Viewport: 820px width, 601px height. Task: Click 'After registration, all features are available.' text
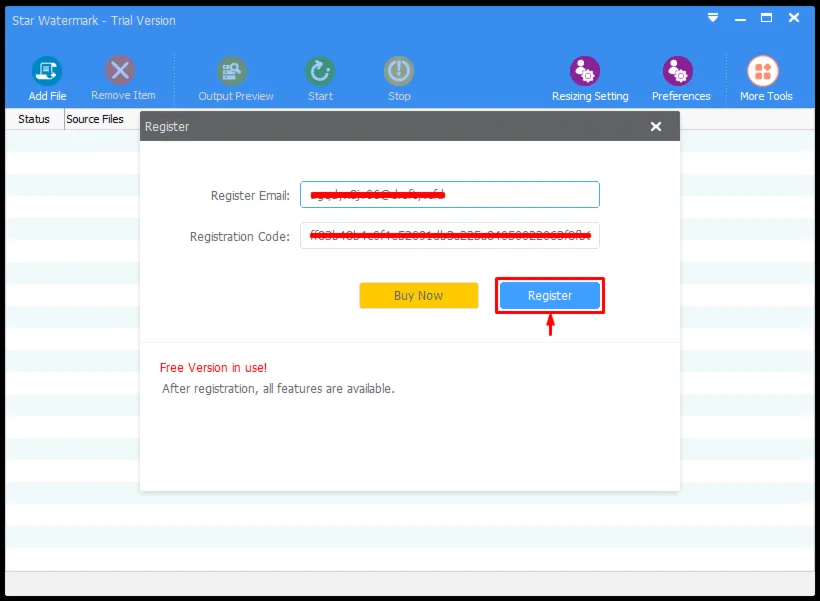pyautogui.click(x=278, y=389)
